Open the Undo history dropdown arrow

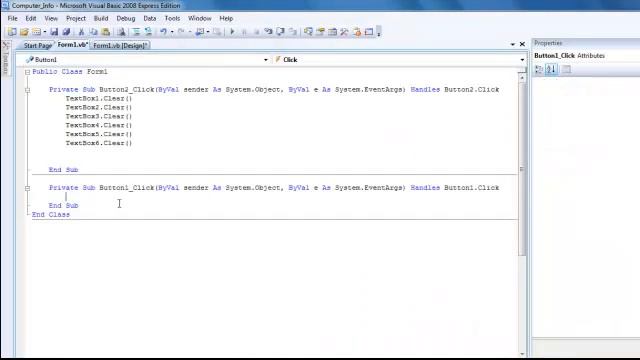pyautogui.click(x=172, y=32)
